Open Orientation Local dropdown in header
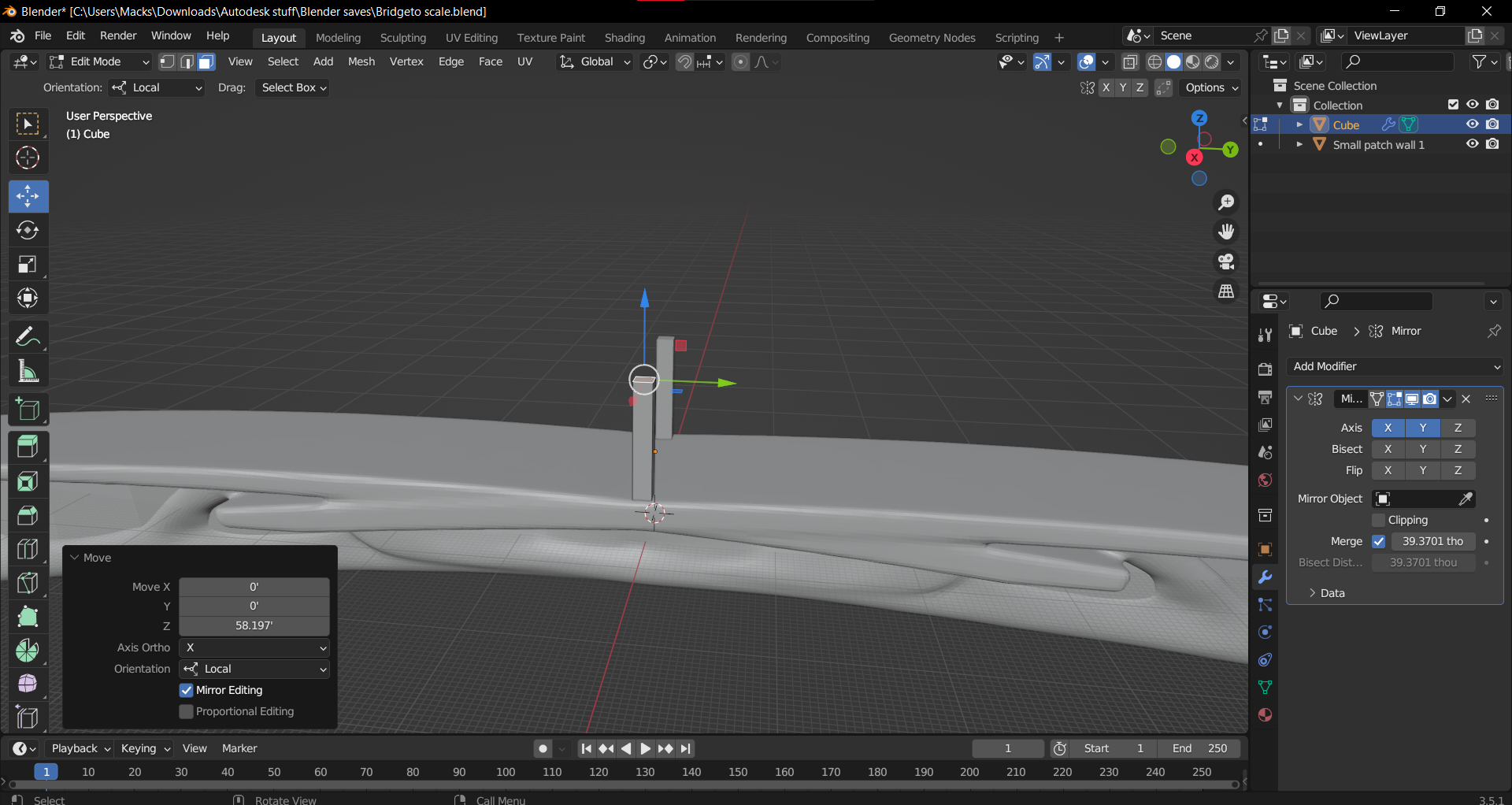 click(x=156, y=87)
